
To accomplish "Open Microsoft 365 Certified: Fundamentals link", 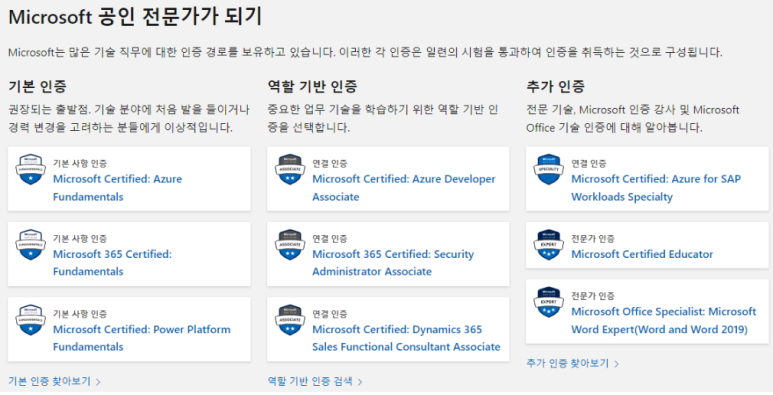I will coord(112,263).
